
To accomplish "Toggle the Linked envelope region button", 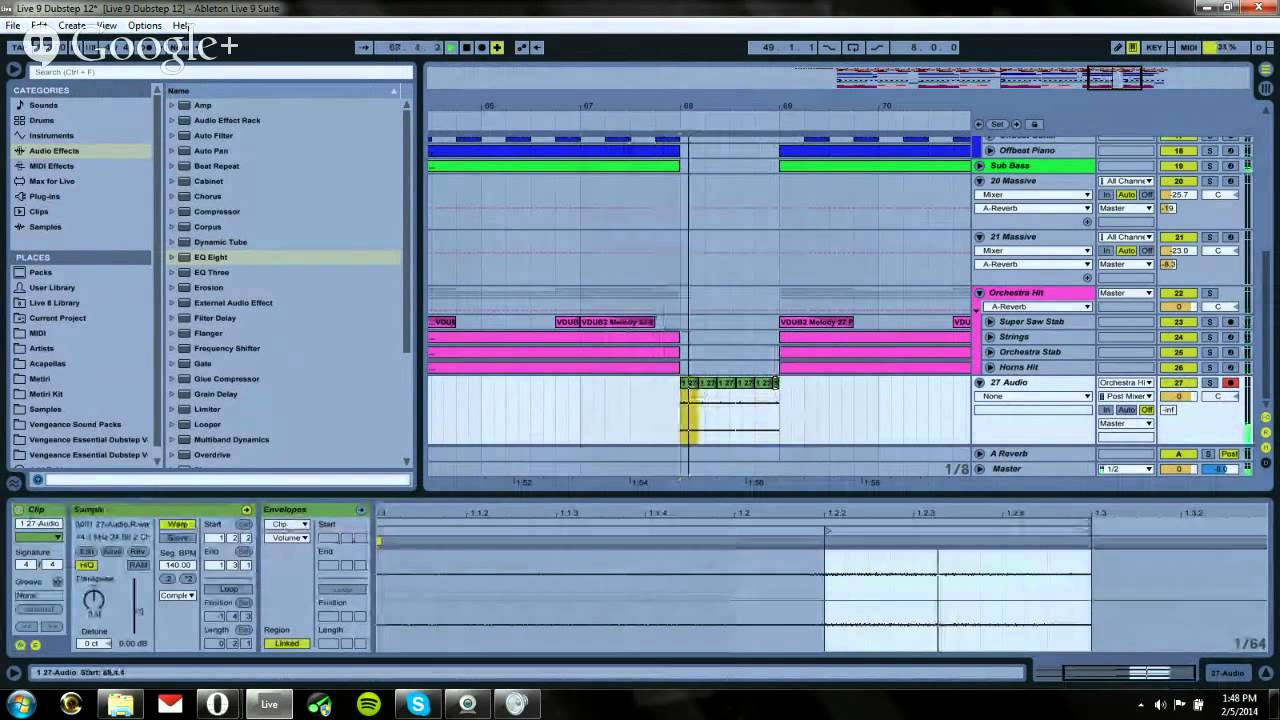I will tap(287, 643).
